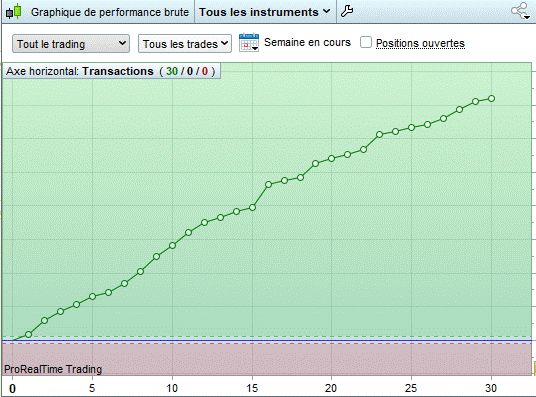Image resolution: width=536 pixels, height=397 pixels.
Task: Click the candlestick chart icon
Action: pos(14,12)
